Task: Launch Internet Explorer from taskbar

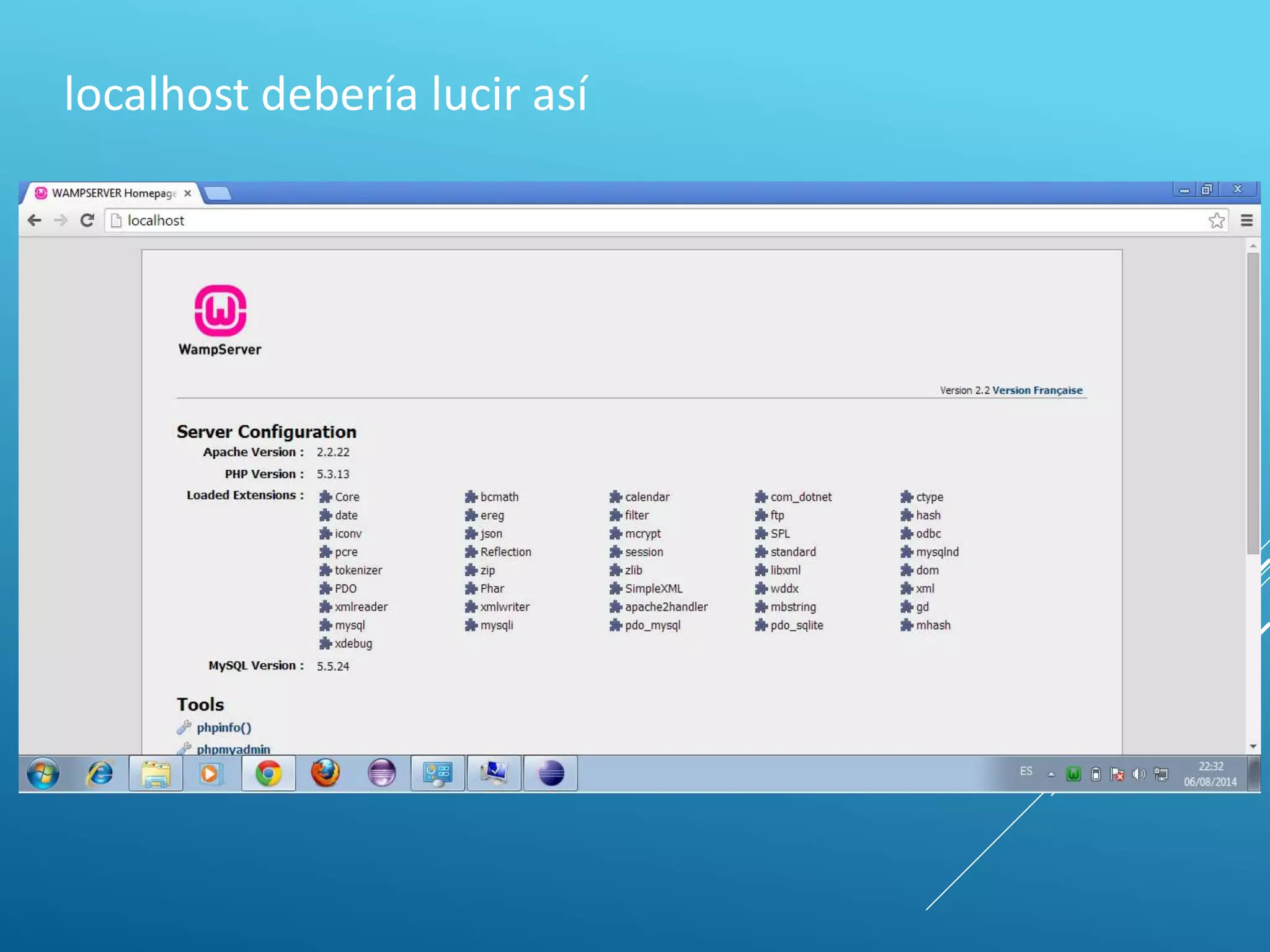Action: 100,773
